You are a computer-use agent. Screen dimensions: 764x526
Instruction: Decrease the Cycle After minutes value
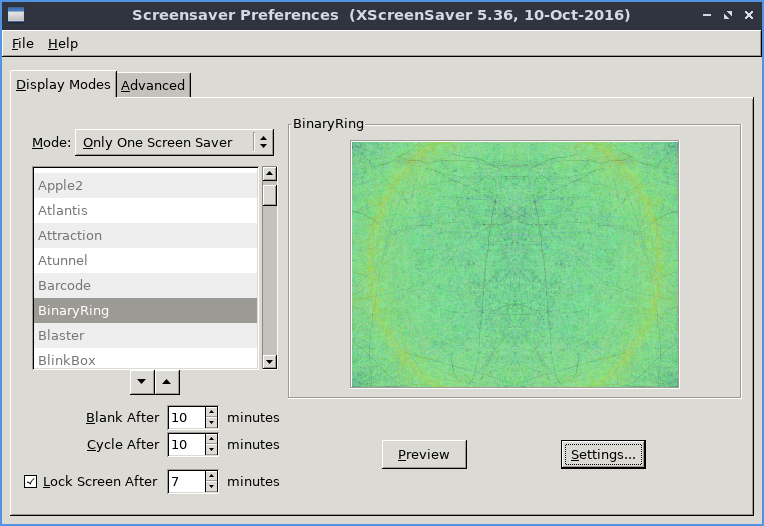point(211,450)
